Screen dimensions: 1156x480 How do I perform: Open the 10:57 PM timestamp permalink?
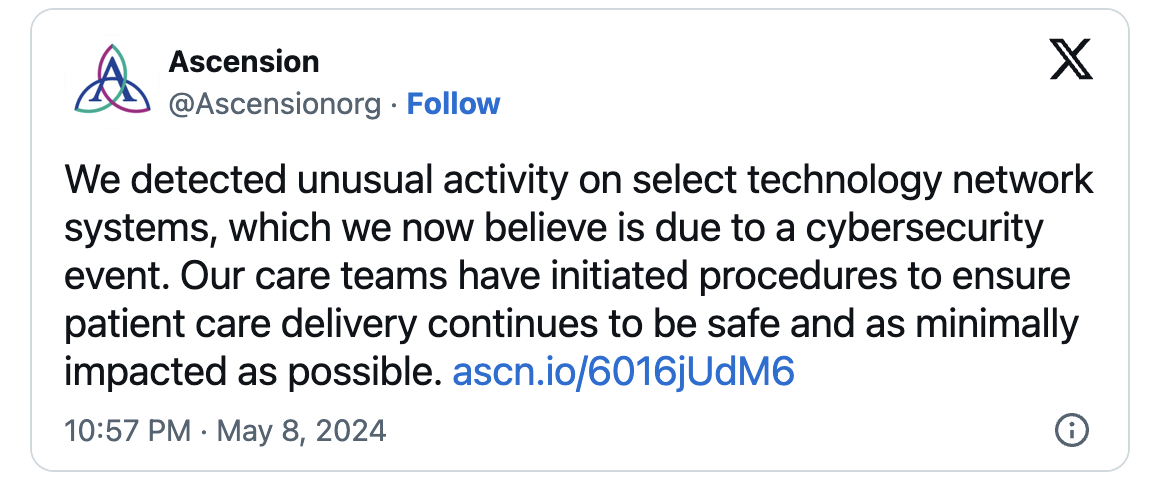(x=128, y=431)
